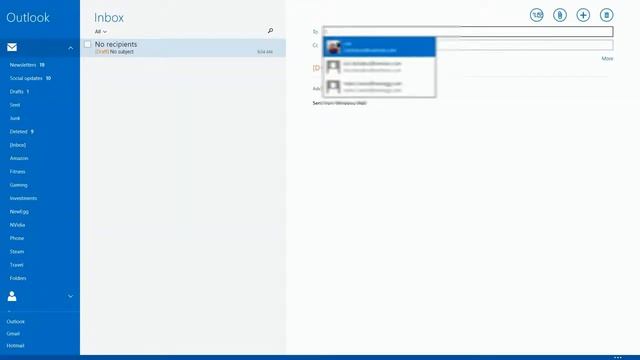Screen dimensions: 640x360
Task: Click the search magnifier in Inbox header
Action: 270,31
